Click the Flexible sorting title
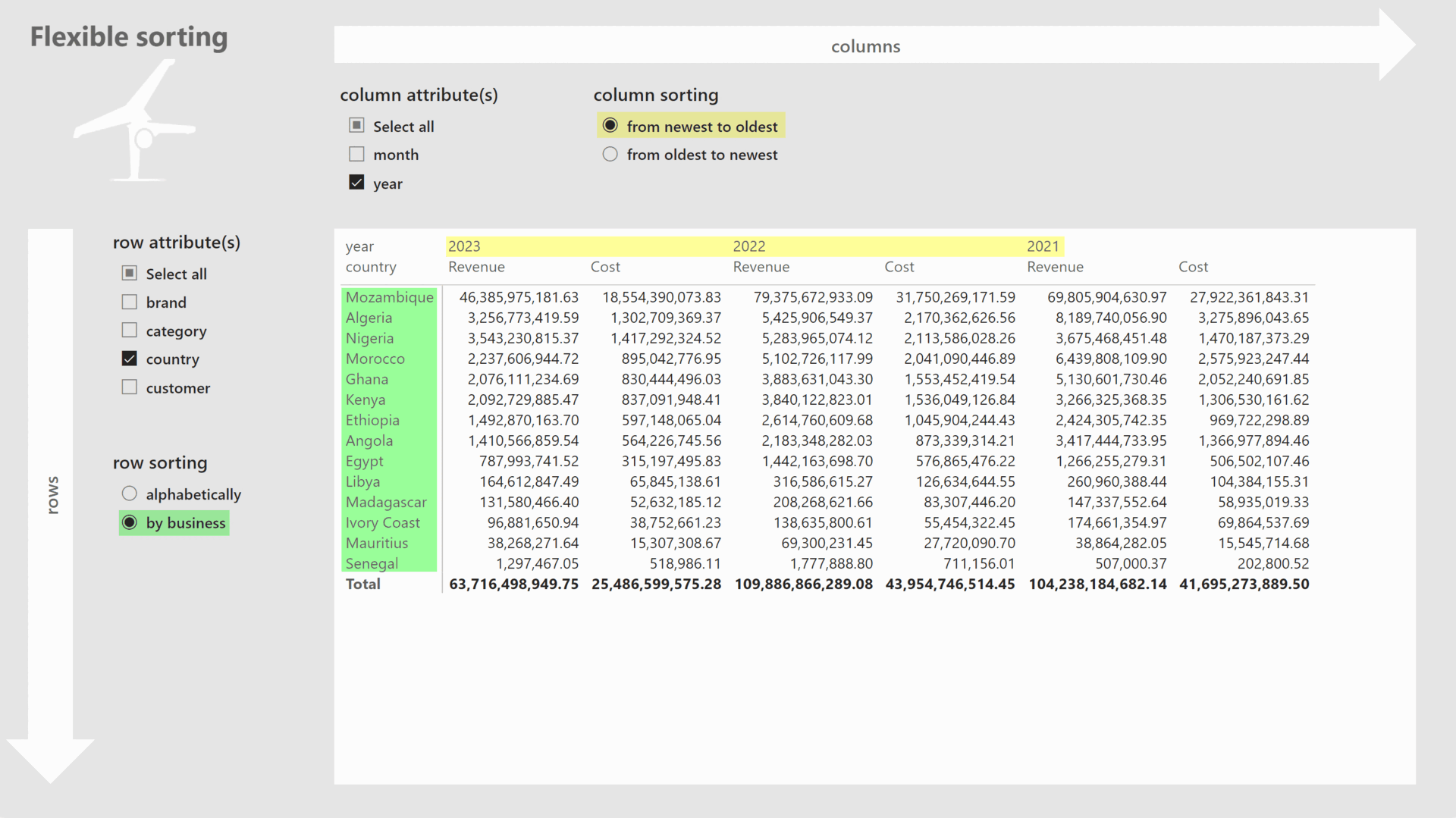Image resolution: width=1456 pixels, height=818 pixels. (128, 36)
